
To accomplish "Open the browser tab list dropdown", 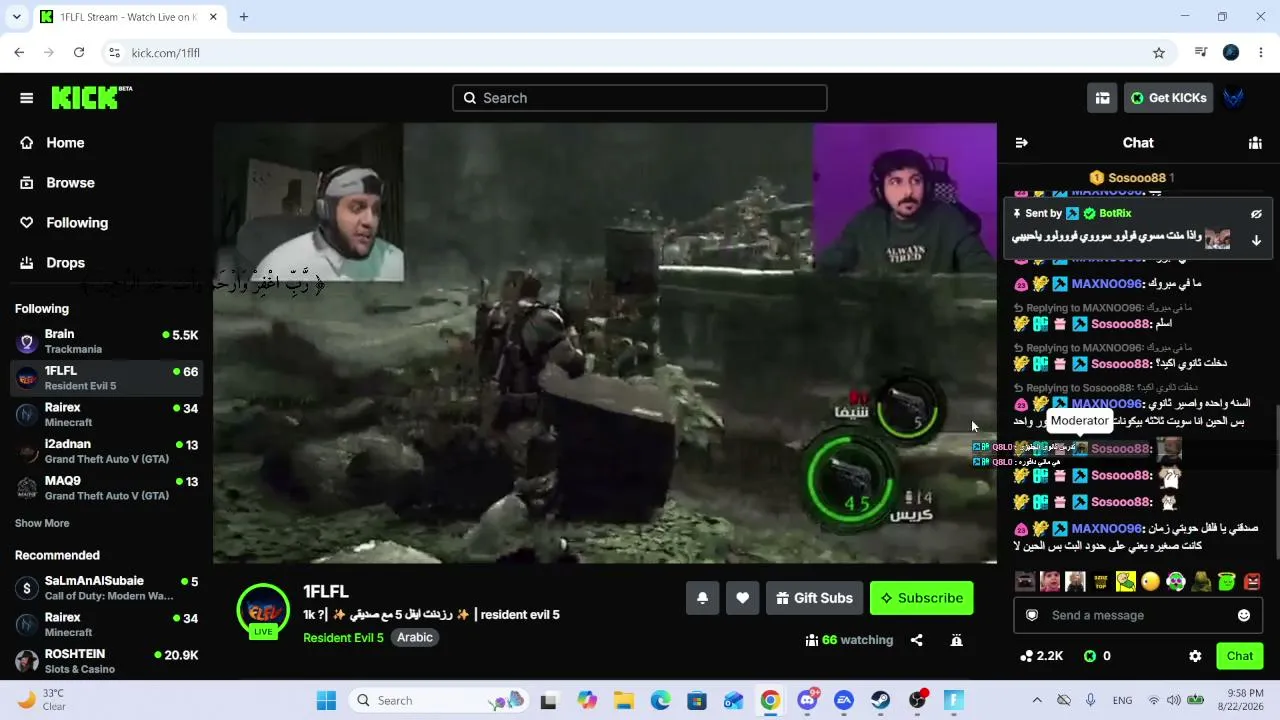I will [x=16, y=17].
